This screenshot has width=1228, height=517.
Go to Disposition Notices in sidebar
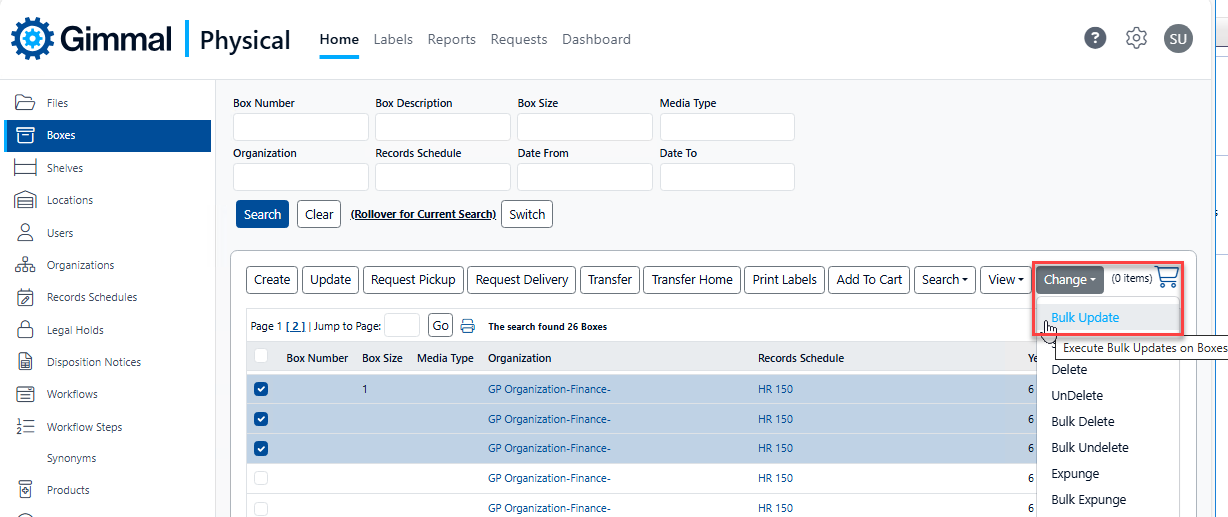[x=93, y=362]
